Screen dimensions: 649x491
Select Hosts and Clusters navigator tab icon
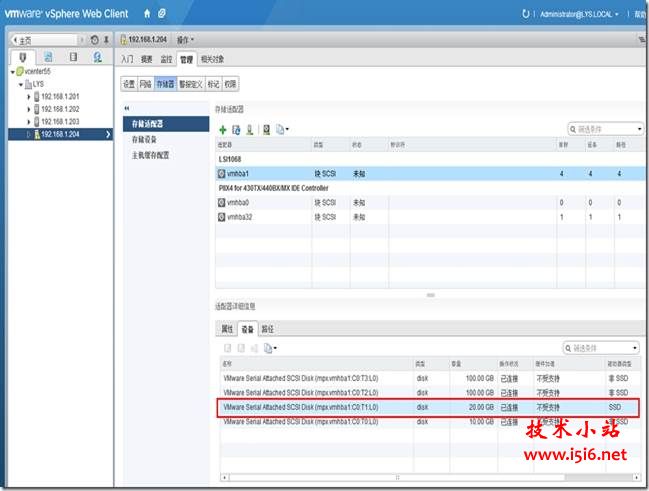(23, 57)
